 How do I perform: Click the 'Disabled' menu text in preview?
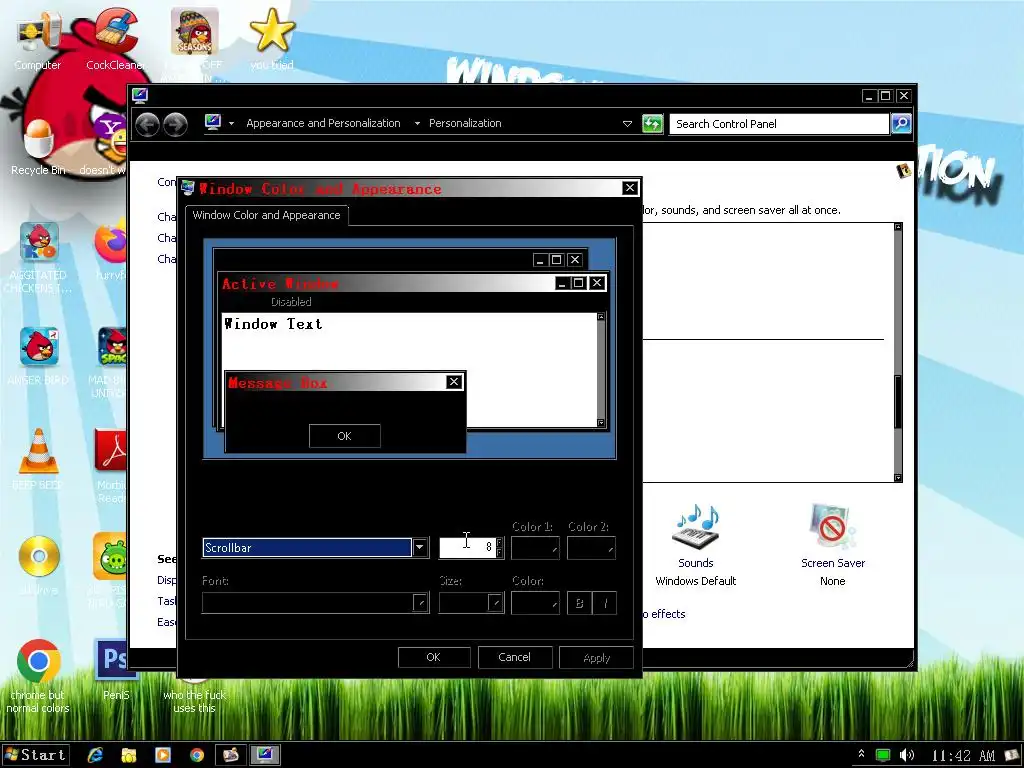(x=291, y=302)
